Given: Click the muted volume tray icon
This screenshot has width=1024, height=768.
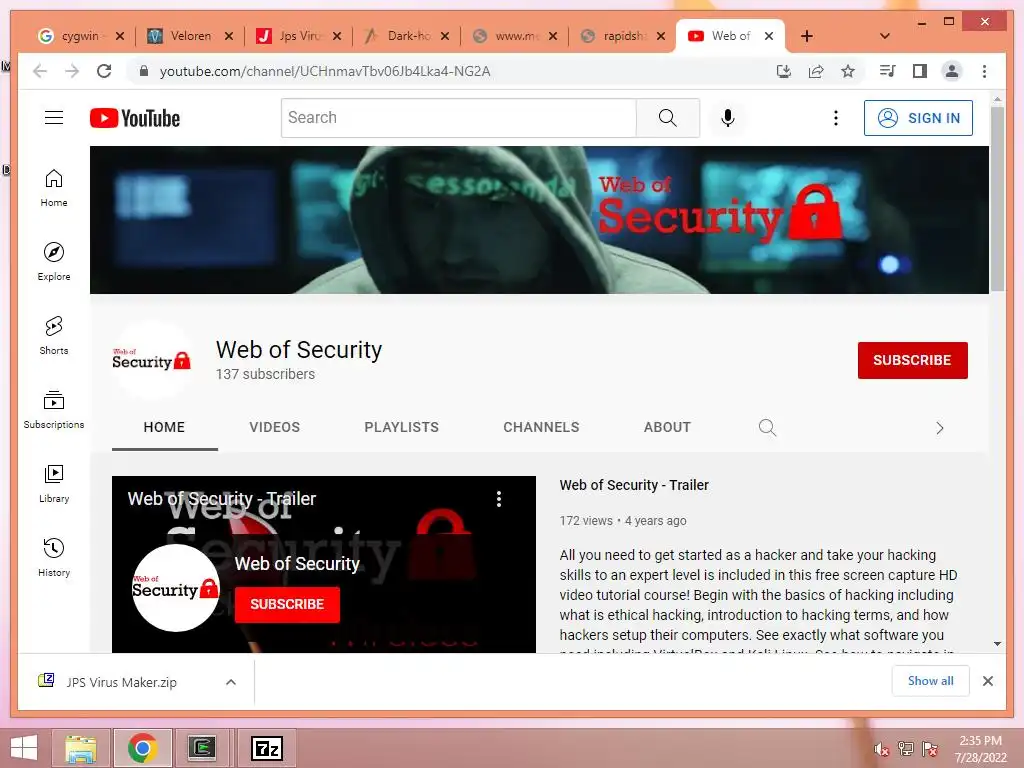Looking at the screenshot, I should click(881, 749).
